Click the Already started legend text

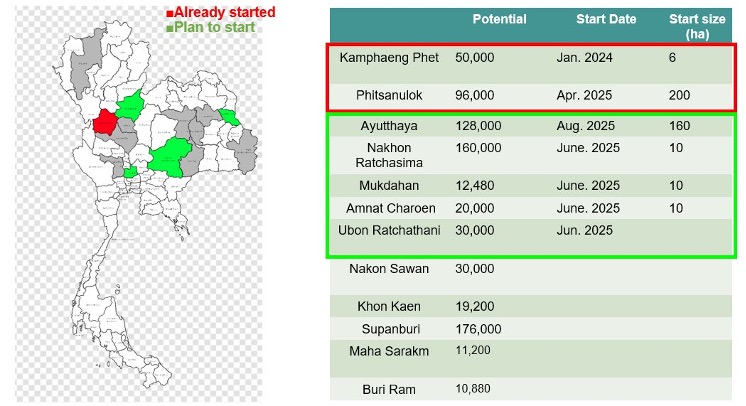click(x=225, y=12)
